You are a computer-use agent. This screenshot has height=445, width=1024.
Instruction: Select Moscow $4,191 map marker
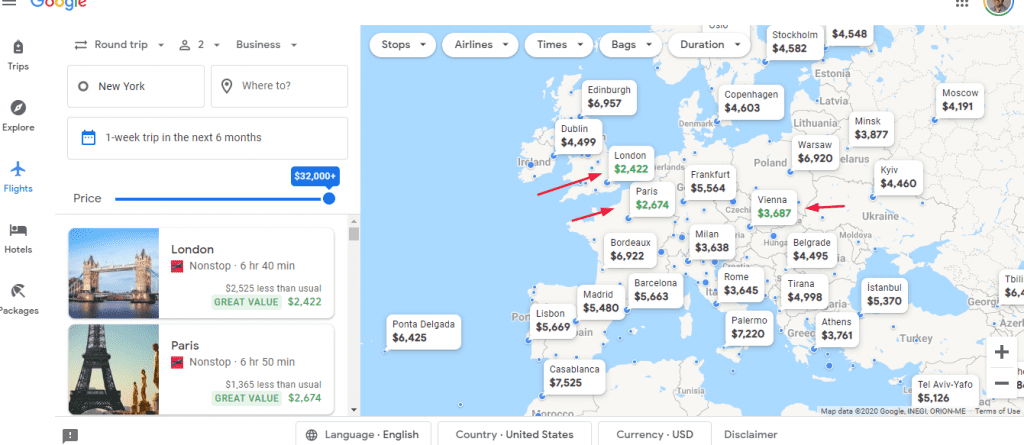tap(960, 101)
